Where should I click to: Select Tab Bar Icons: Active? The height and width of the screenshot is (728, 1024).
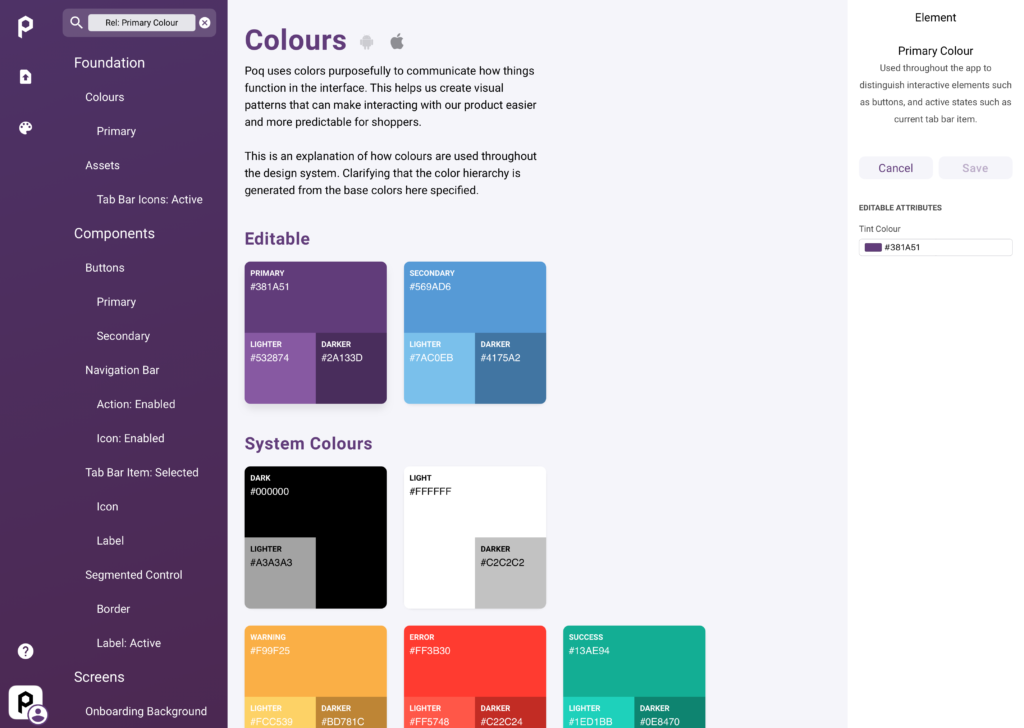point(150,200)
